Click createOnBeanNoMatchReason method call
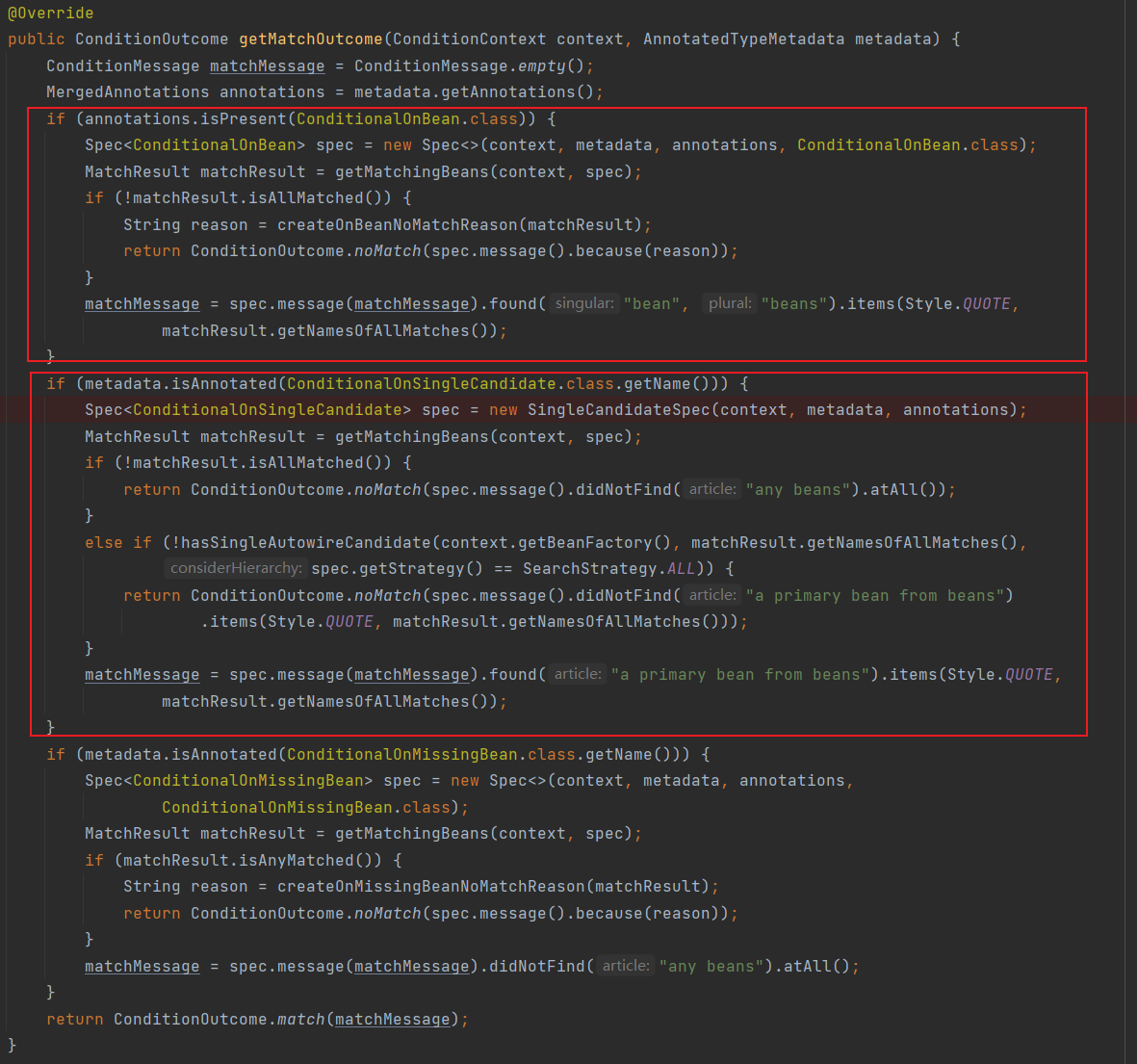1137x1064 pixels. point(398,225)
